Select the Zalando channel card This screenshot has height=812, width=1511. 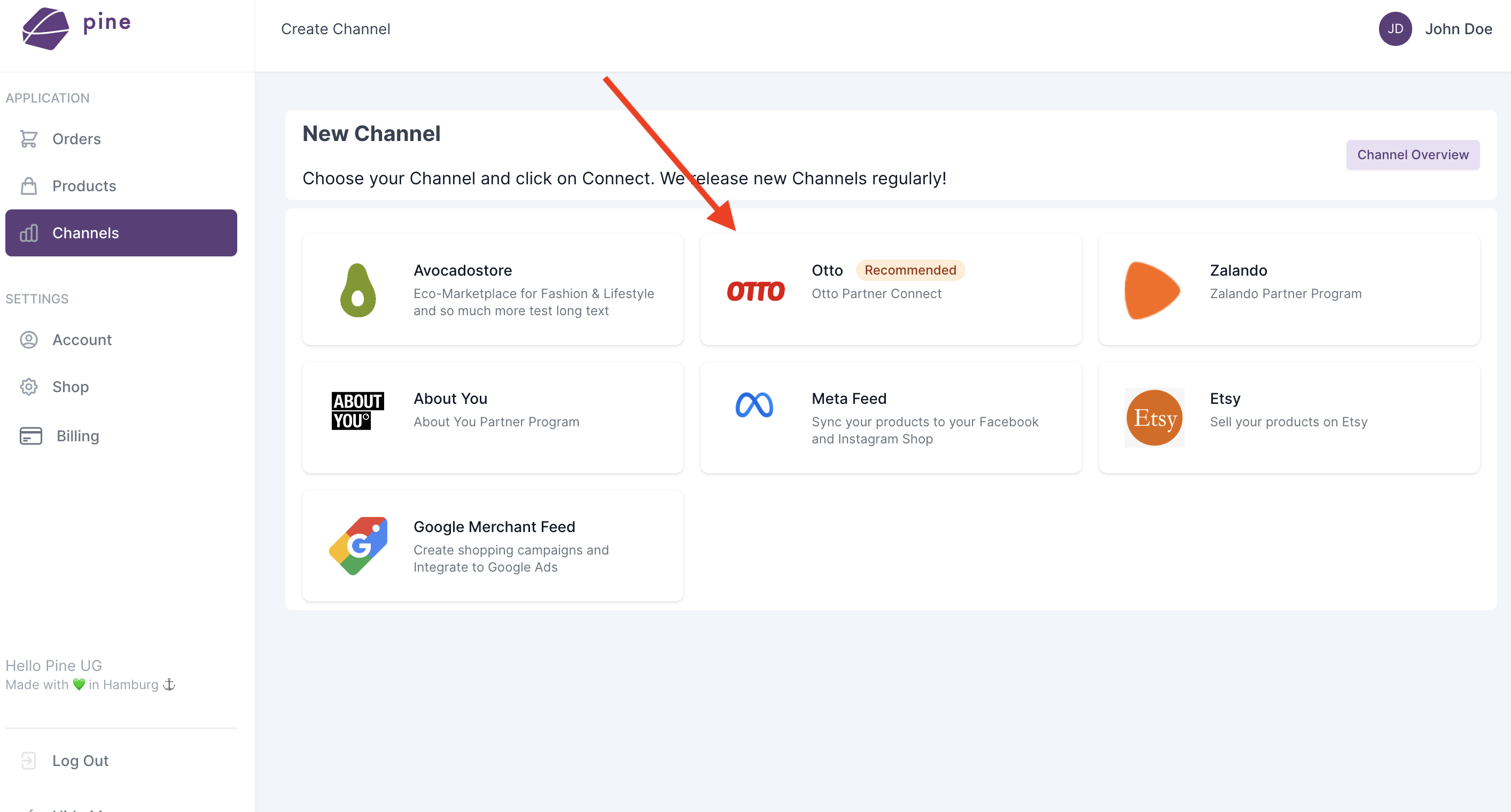(1289, 290)
